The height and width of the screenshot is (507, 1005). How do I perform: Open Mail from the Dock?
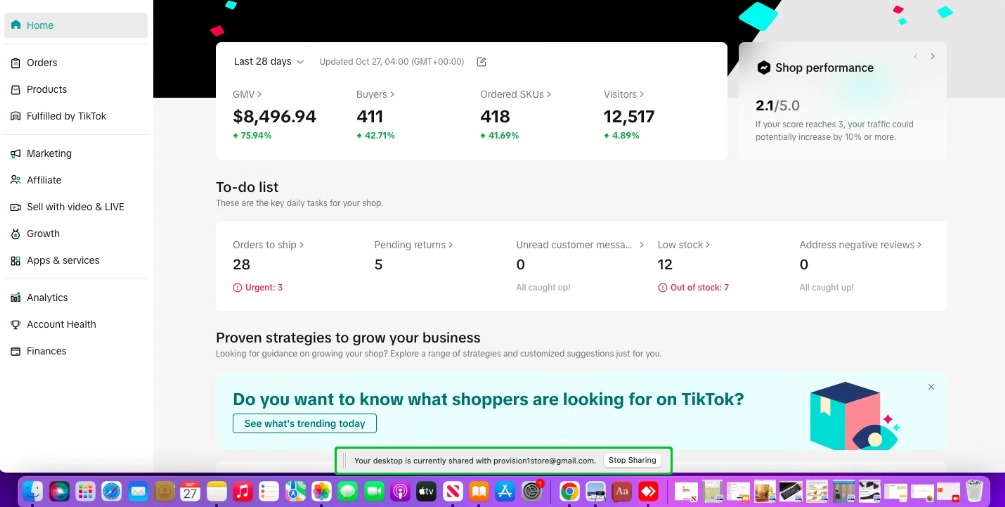coord(138,492)
